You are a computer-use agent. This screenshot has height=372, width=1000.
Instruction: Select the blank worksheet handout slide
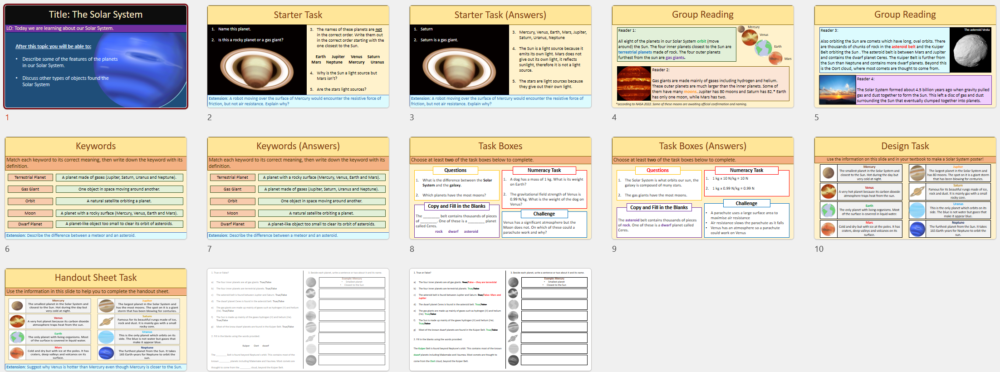[298, 320]
